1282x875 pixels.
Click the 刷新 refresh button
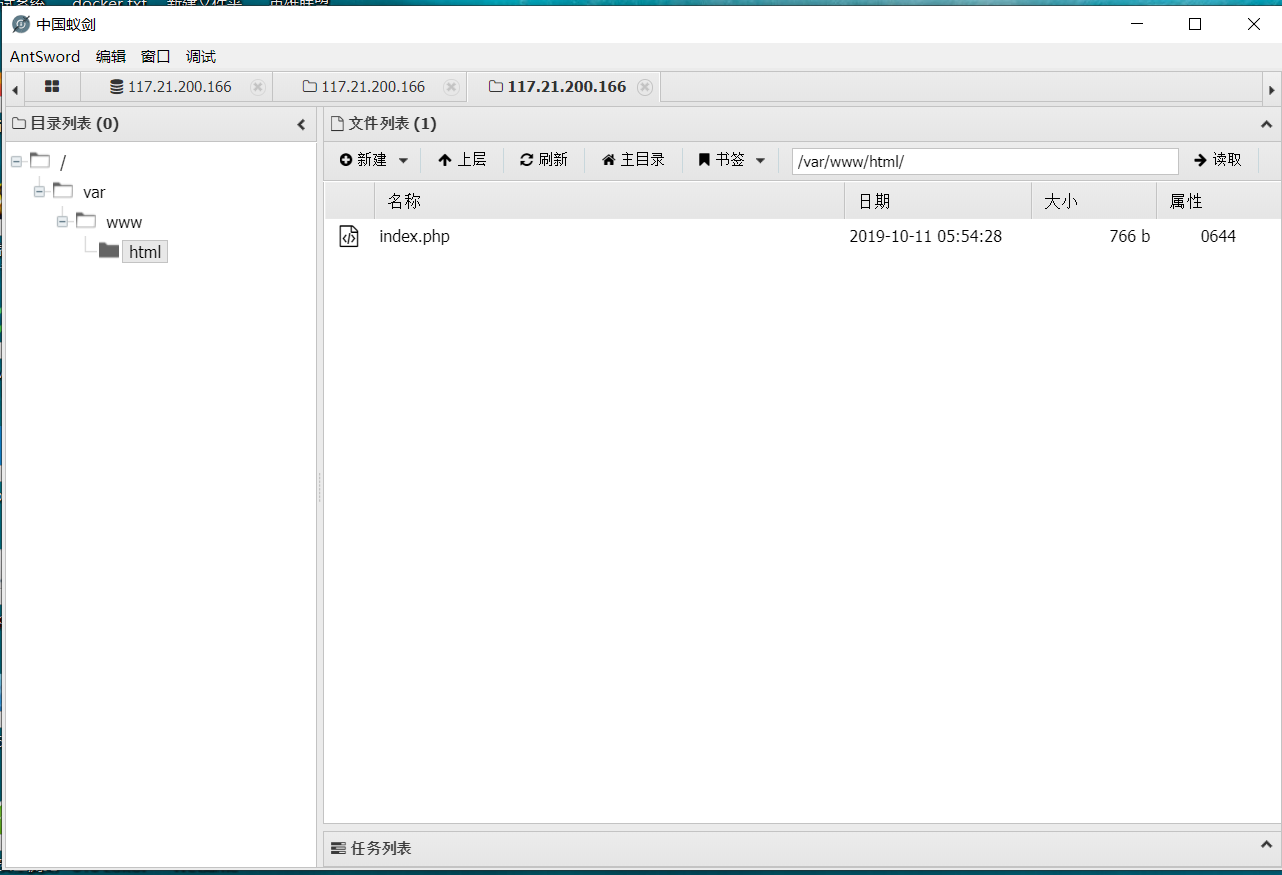coord(544,160)
